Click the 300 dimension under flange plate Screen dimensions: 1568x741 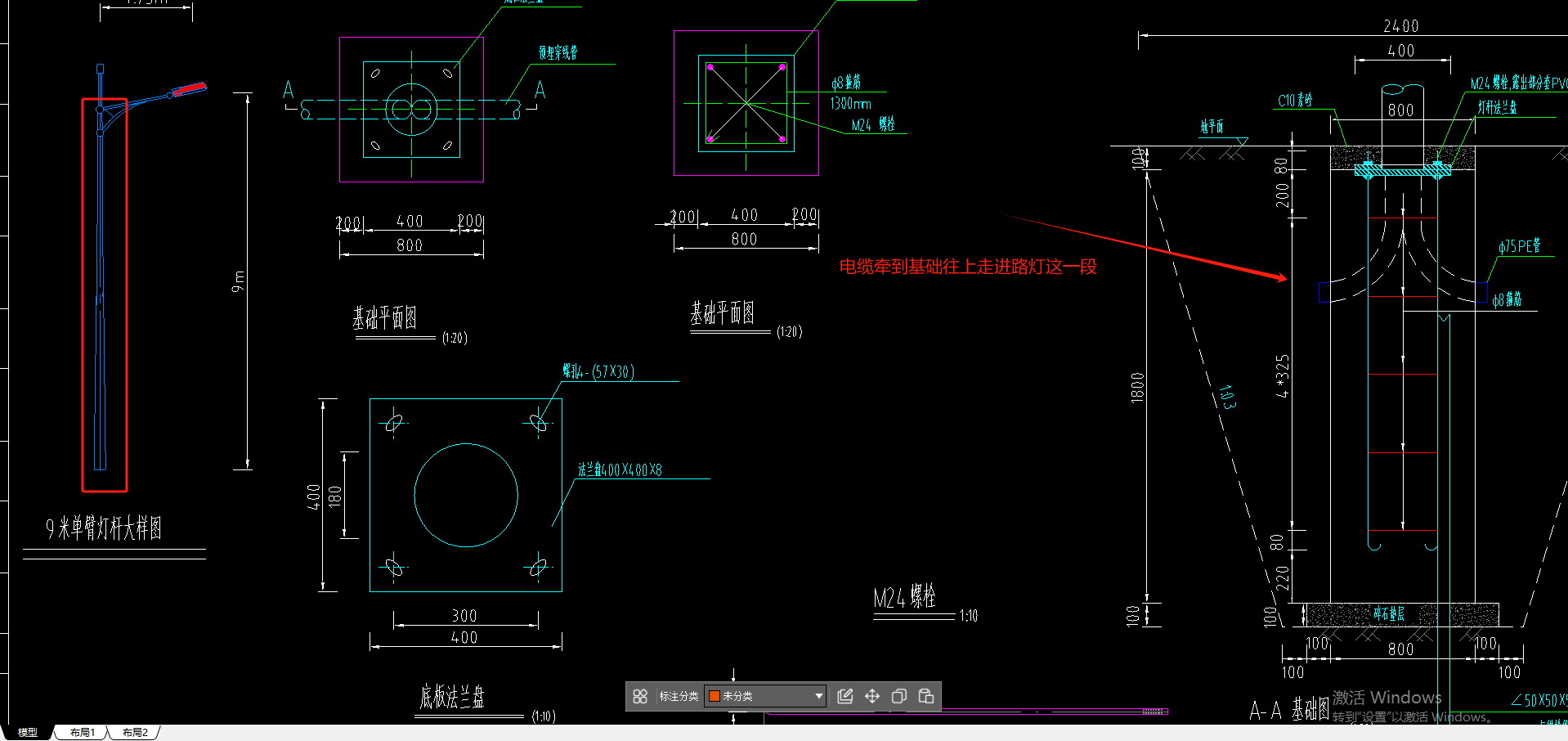[464, 616]
